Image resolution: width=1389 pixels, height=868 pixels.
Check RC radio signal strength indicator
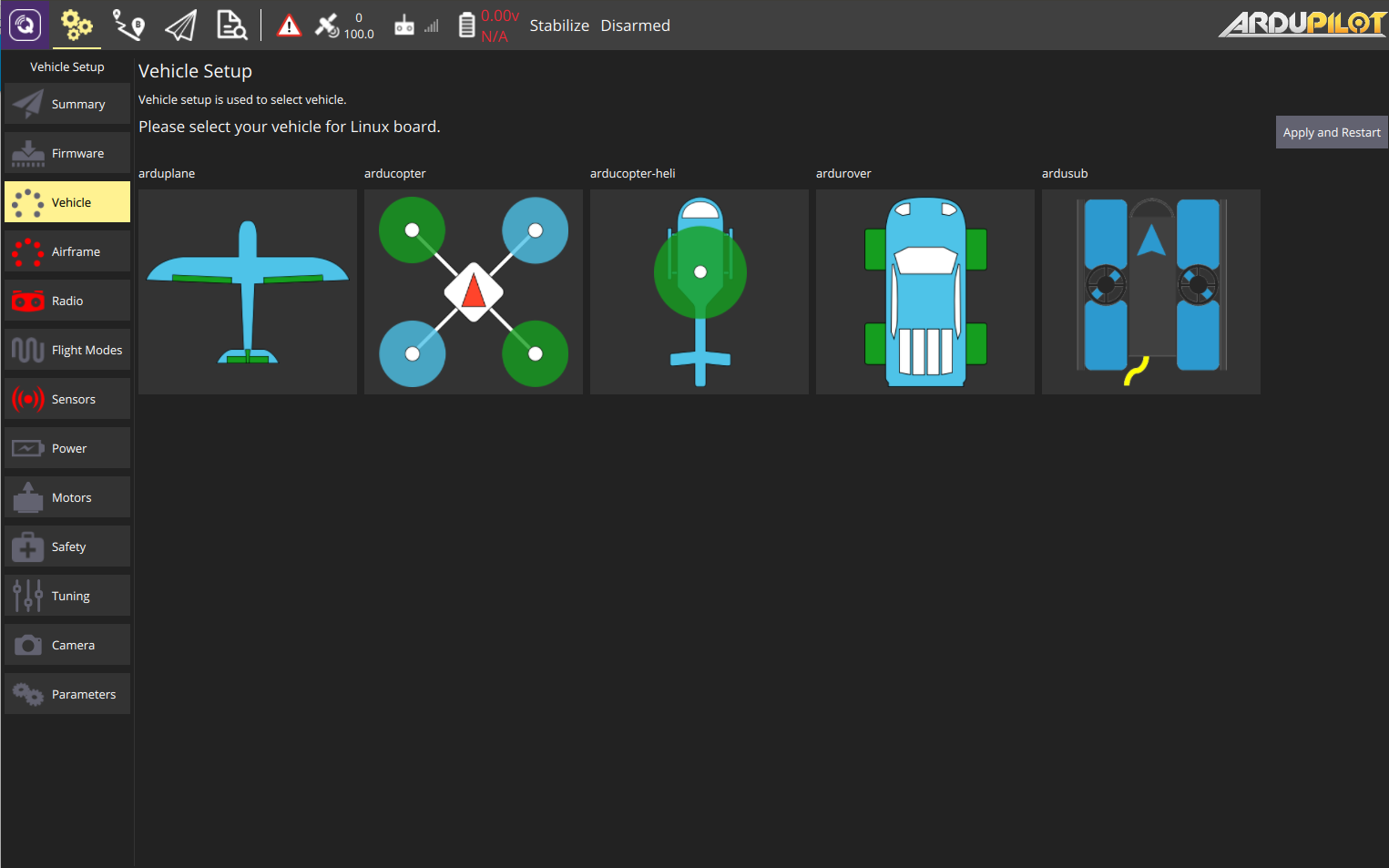click(x=417, y=26)
